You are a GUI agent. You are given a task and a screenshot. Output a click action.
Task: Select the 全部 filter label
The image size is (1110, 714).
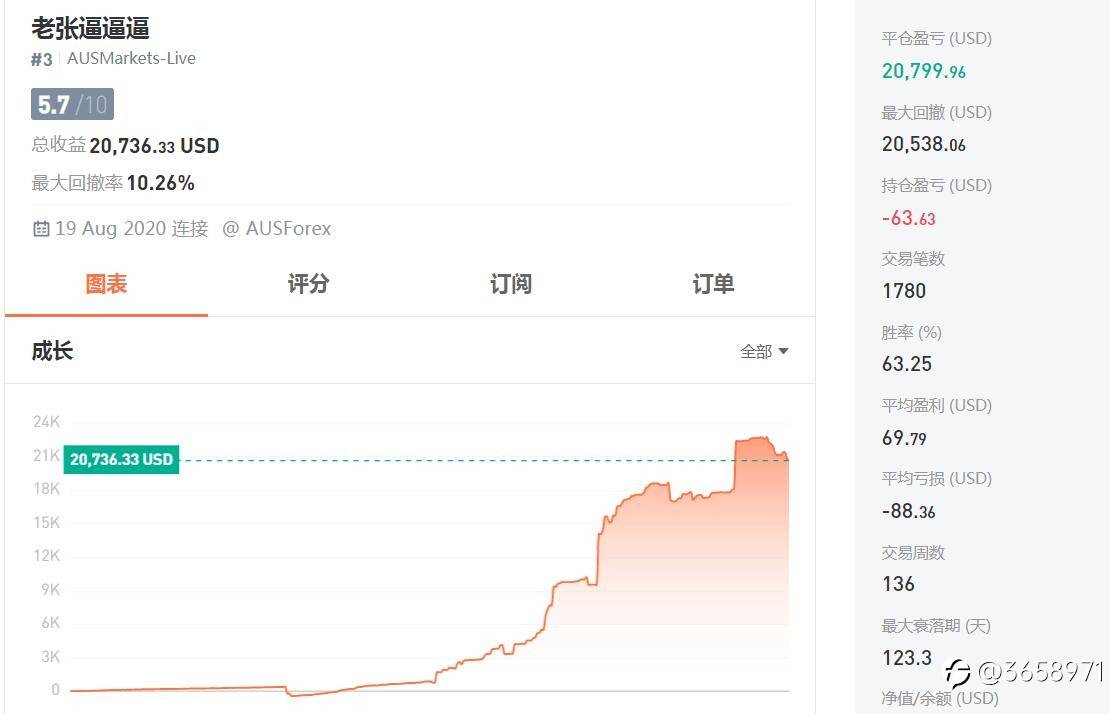coord(755,351)
